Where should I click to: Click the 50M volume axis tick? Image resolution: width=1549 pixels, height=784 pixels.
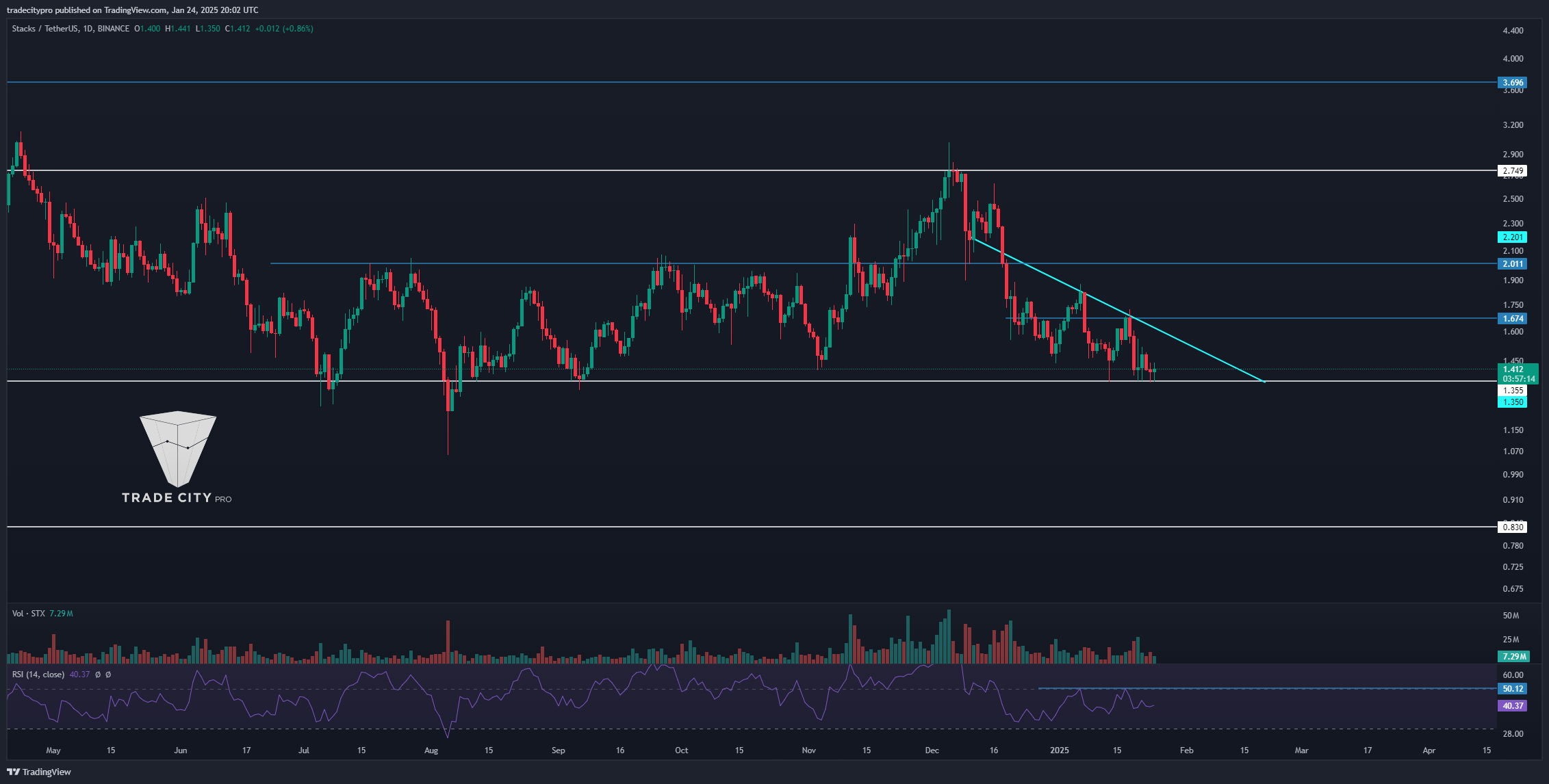click(x=1511, y=616)
